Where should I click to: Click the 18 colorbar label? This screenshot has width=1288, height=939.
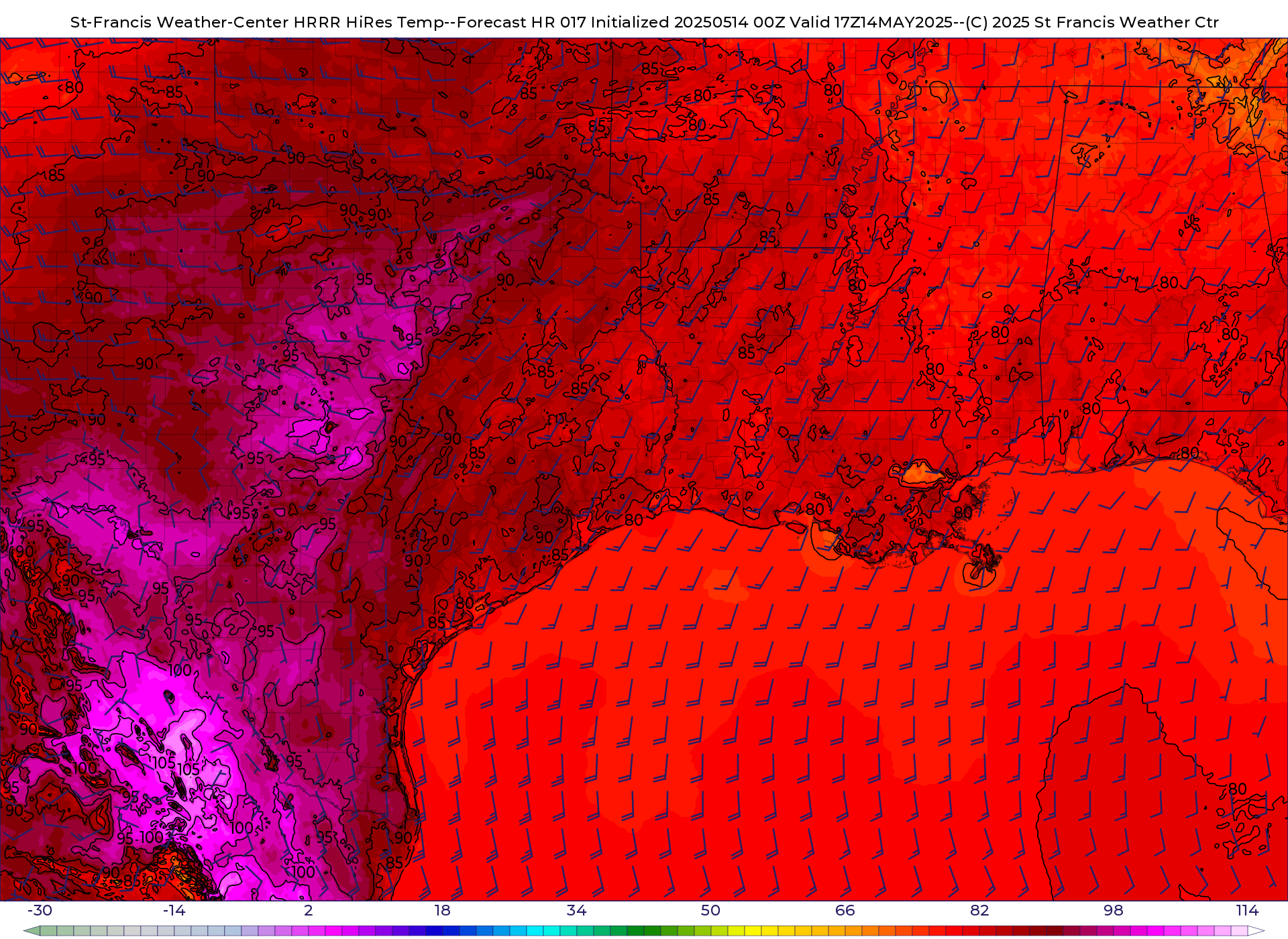point(442,910)
